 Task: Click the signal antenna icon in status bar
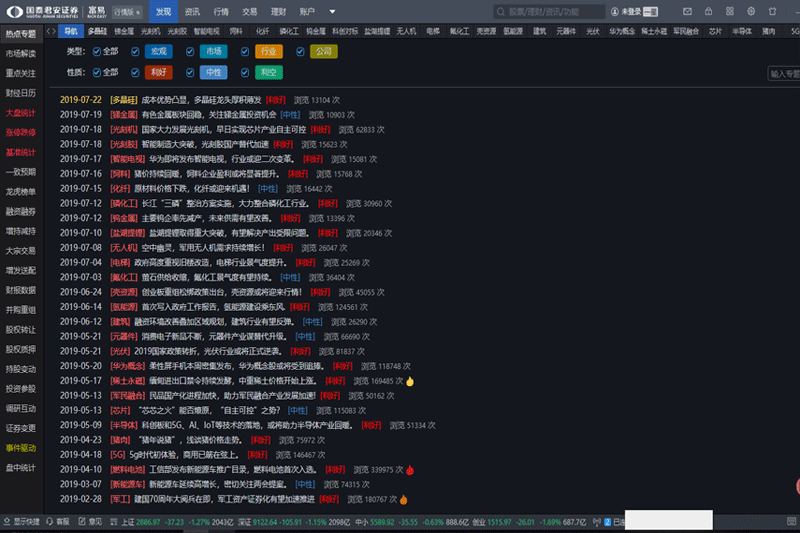[596, 522]
